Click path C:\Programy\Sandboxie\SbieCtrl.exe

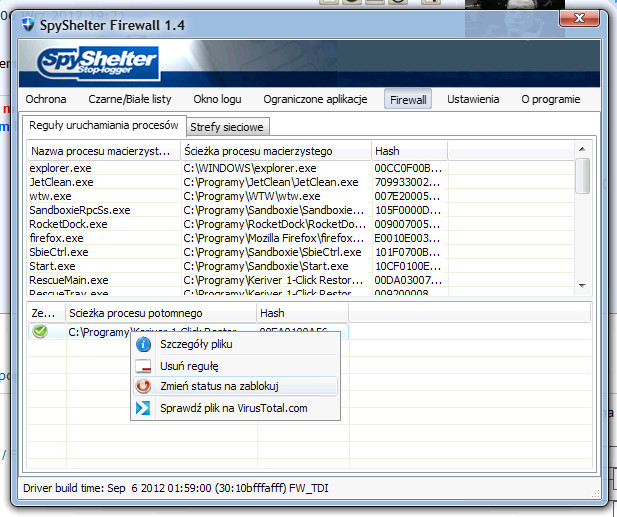[272, 252]
